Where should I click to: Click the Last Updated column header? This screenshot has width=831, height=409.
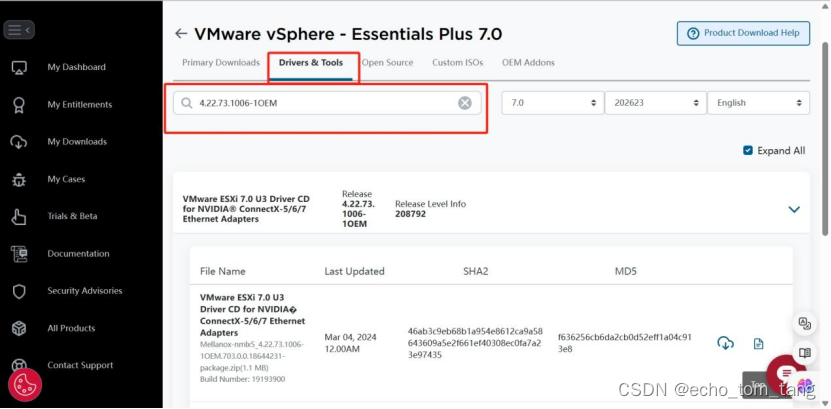tap(355, 271)
